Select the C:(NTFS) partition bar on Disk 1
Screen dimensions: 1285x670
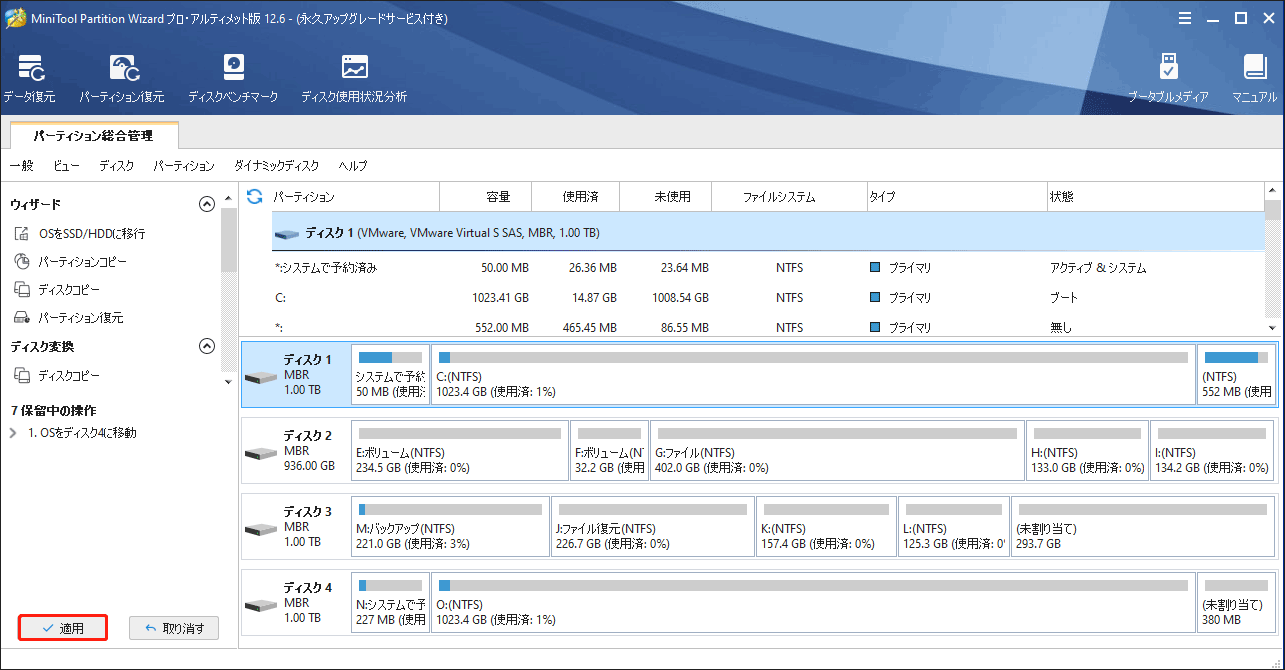812,375
